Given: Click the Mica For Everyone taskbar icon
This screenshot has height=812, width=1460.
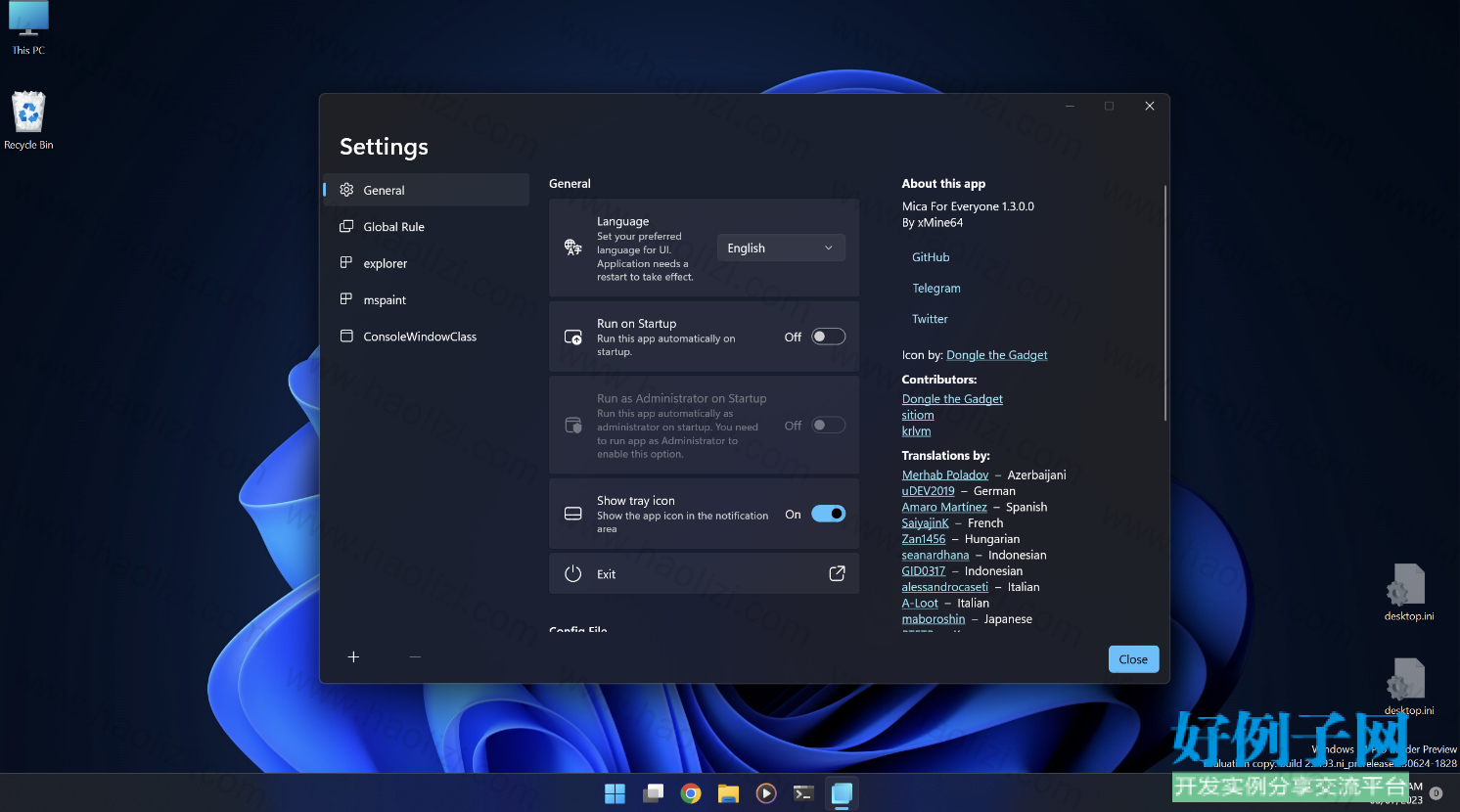Looking at the screenshot, I should point(842,793).
